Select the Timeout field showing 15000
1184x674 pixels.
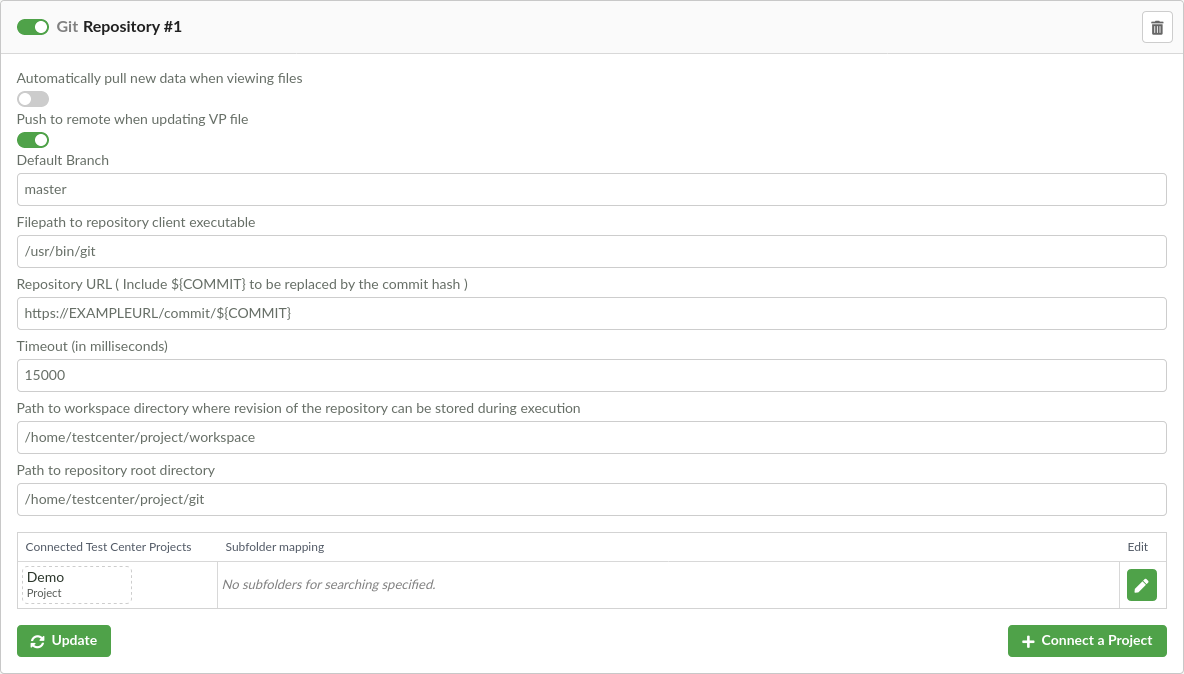[591, 375]
